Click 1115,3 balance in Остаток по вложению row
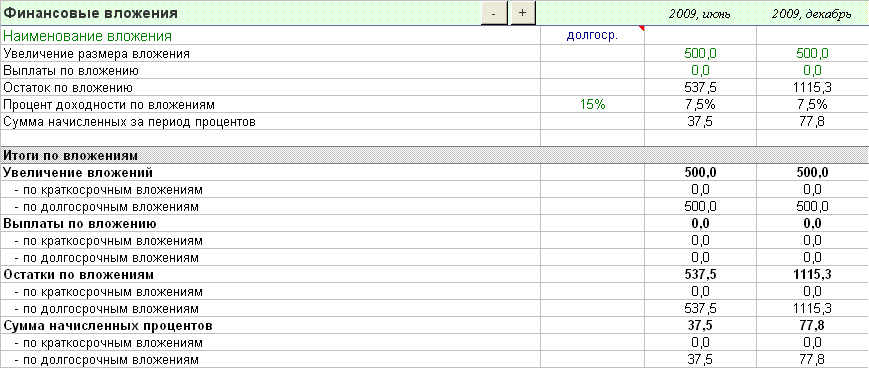The height and width of the screenshot is (368, 869). (812, 88)
